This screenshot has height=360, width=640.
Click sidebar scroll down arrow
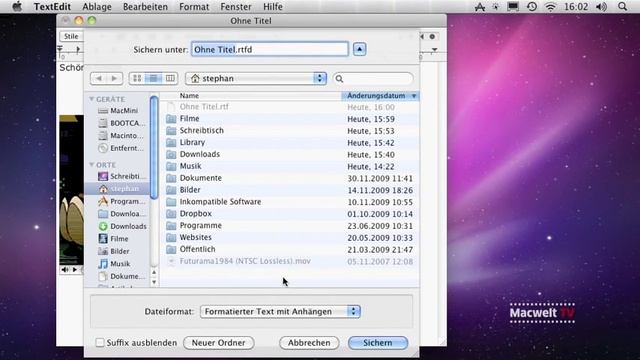(154, 282)
